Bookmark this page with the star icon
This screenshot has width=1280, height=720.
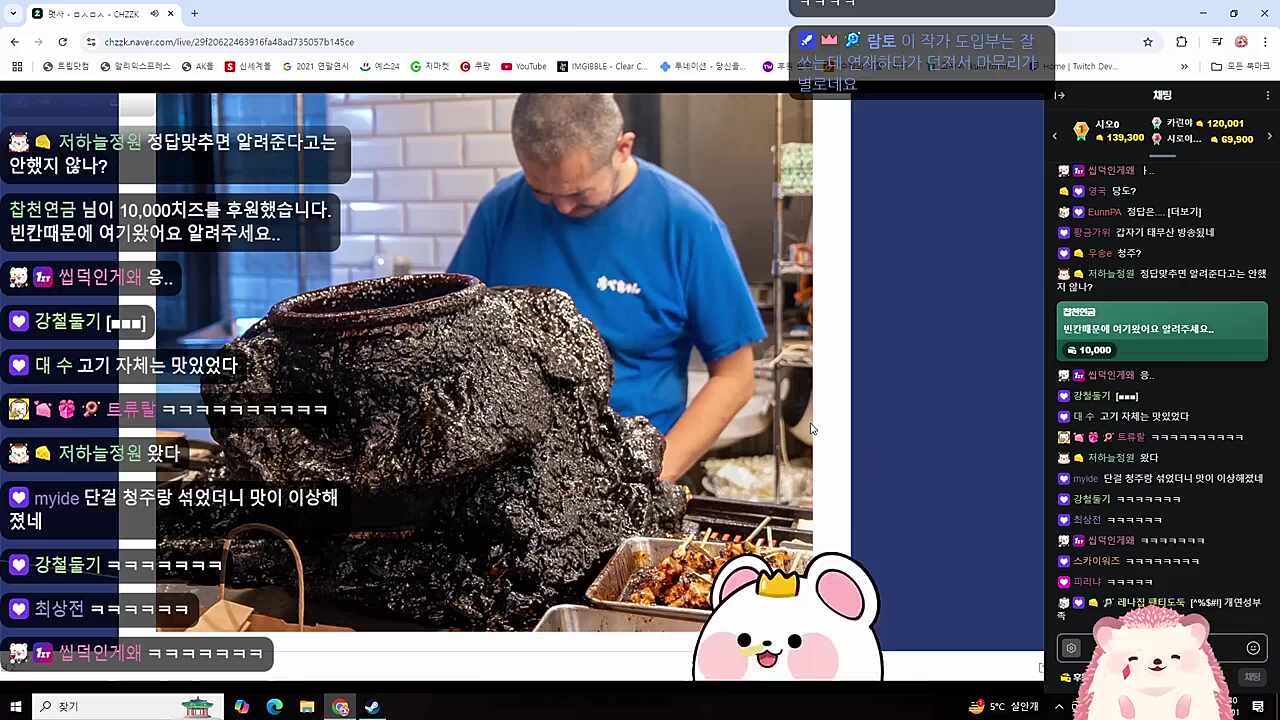(x=1148, y=42)
